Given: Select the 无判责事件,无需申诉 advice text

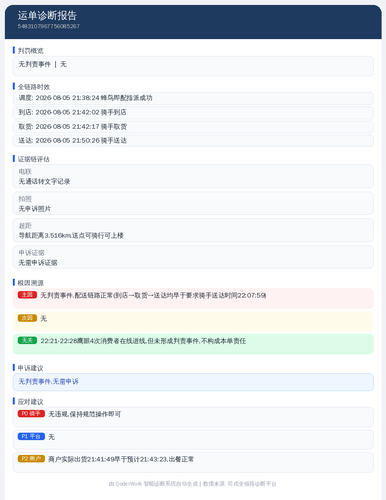Looking at the screenshot, I should click(x=49, y=382).
